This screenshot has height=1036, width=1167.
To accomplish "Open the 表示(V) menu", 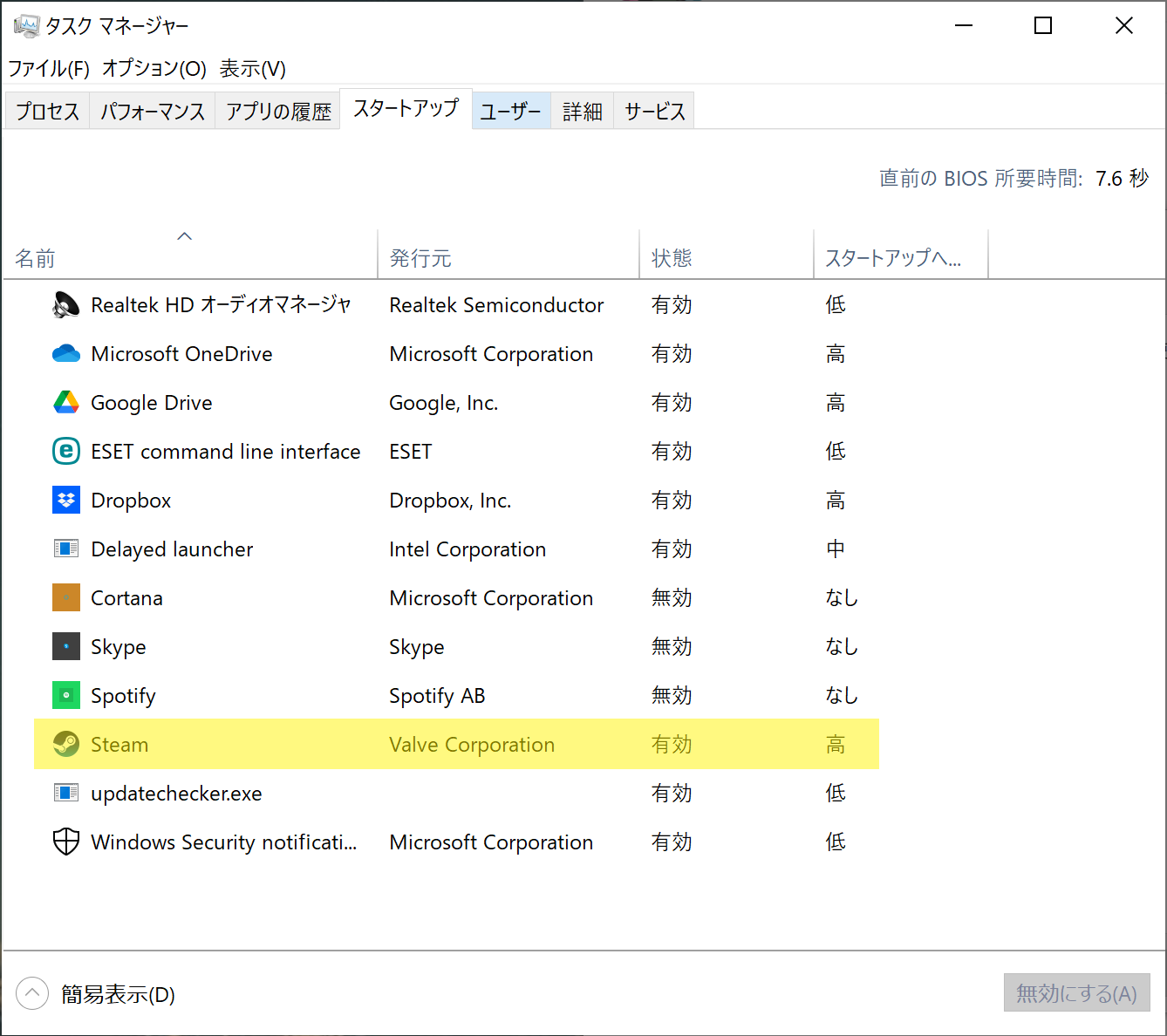I will [253, 69].
